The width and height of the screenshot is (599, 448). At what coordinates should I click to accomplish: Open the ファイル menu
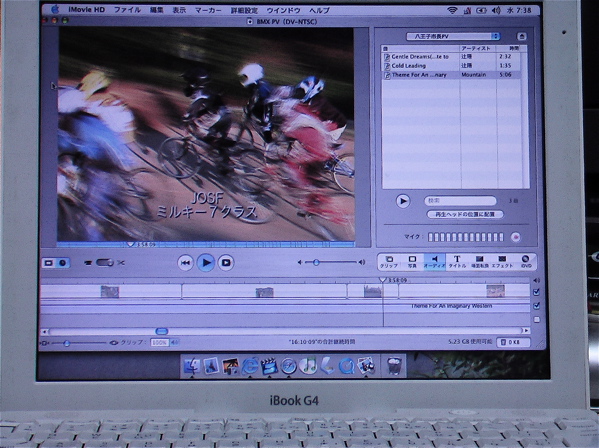pyautogui.click(x=127, y=10)
